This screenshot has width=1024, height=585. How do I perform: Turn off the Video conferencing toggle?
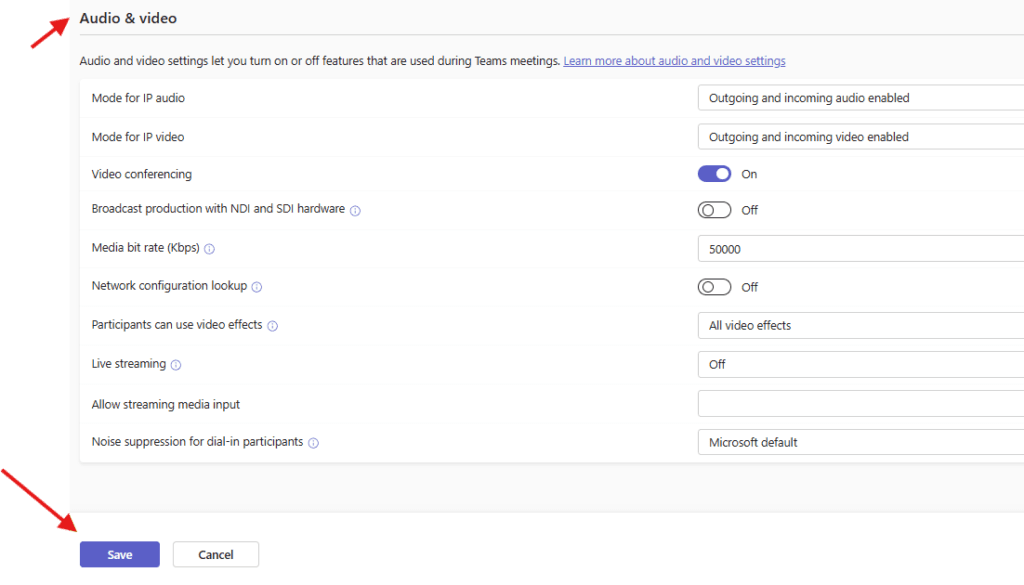[714, 174]
